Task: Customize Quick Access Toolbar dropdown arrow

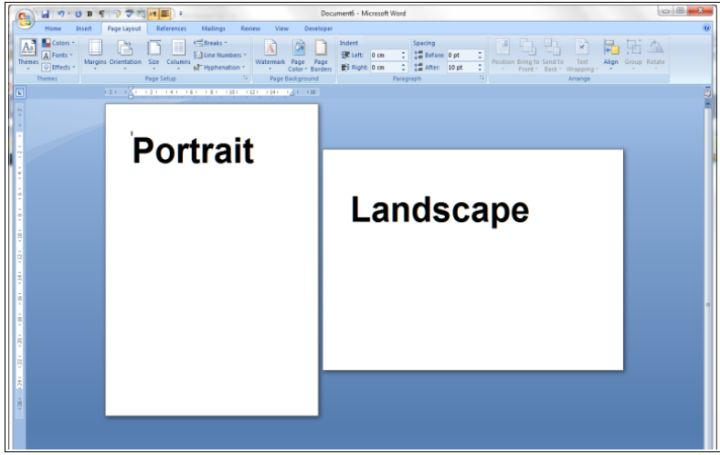Action: pos(181,14)
